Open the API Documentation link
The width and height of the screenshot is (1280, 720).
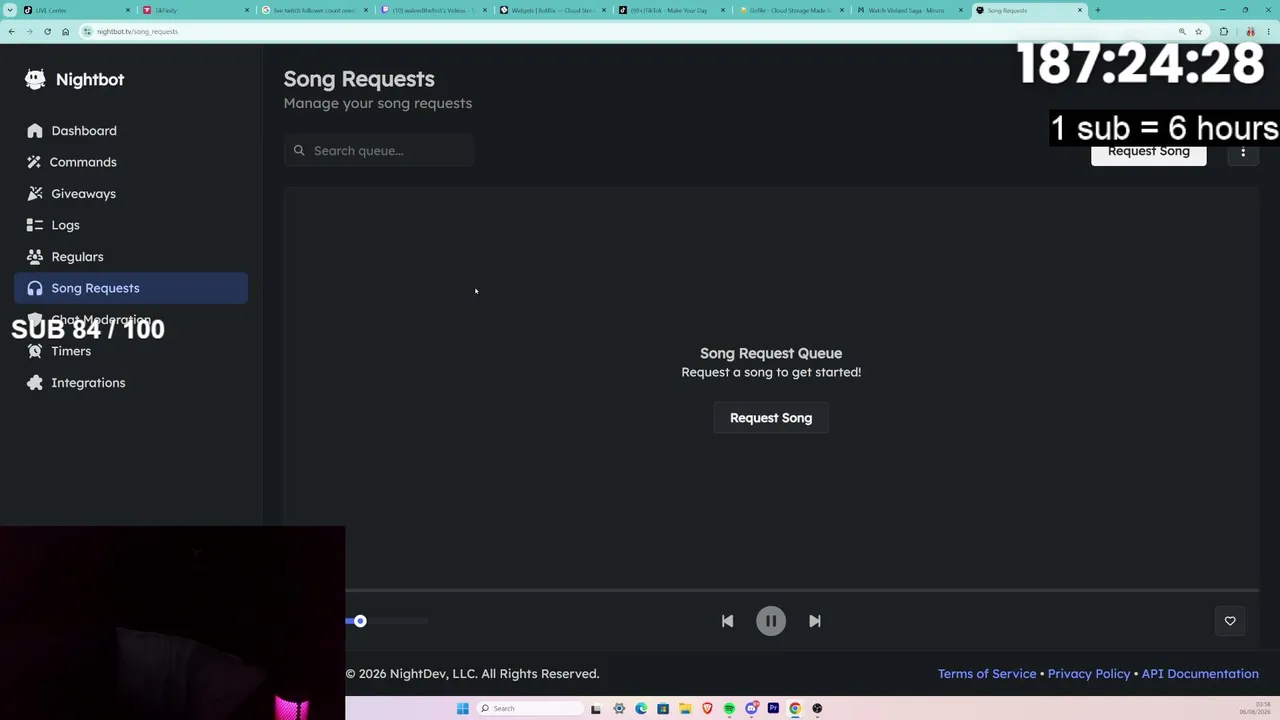pos(1200,674)
